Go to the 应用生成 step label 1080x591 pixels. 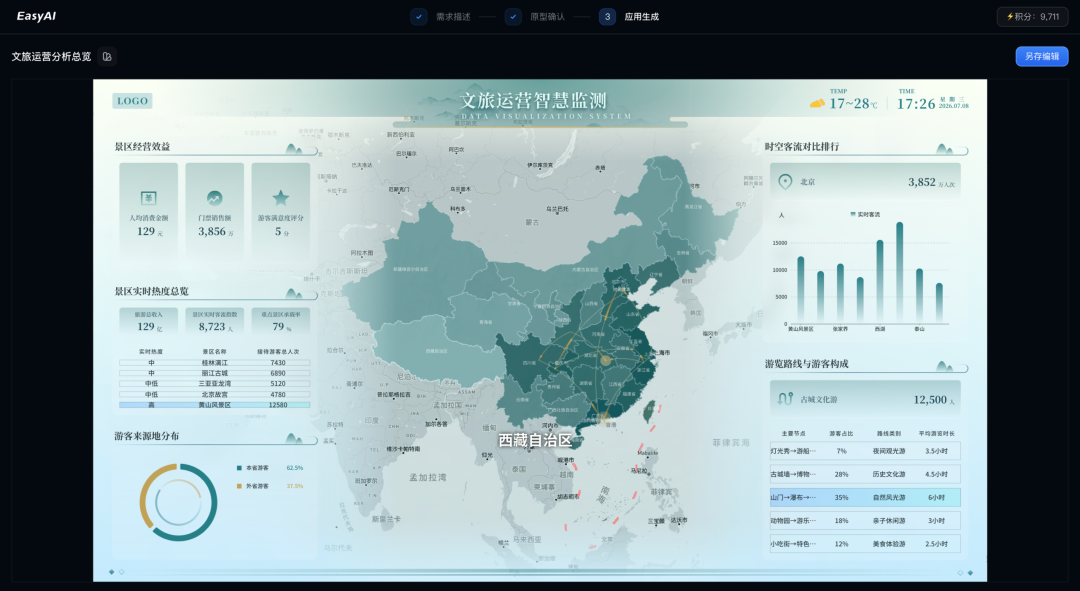tap(642, 17)
